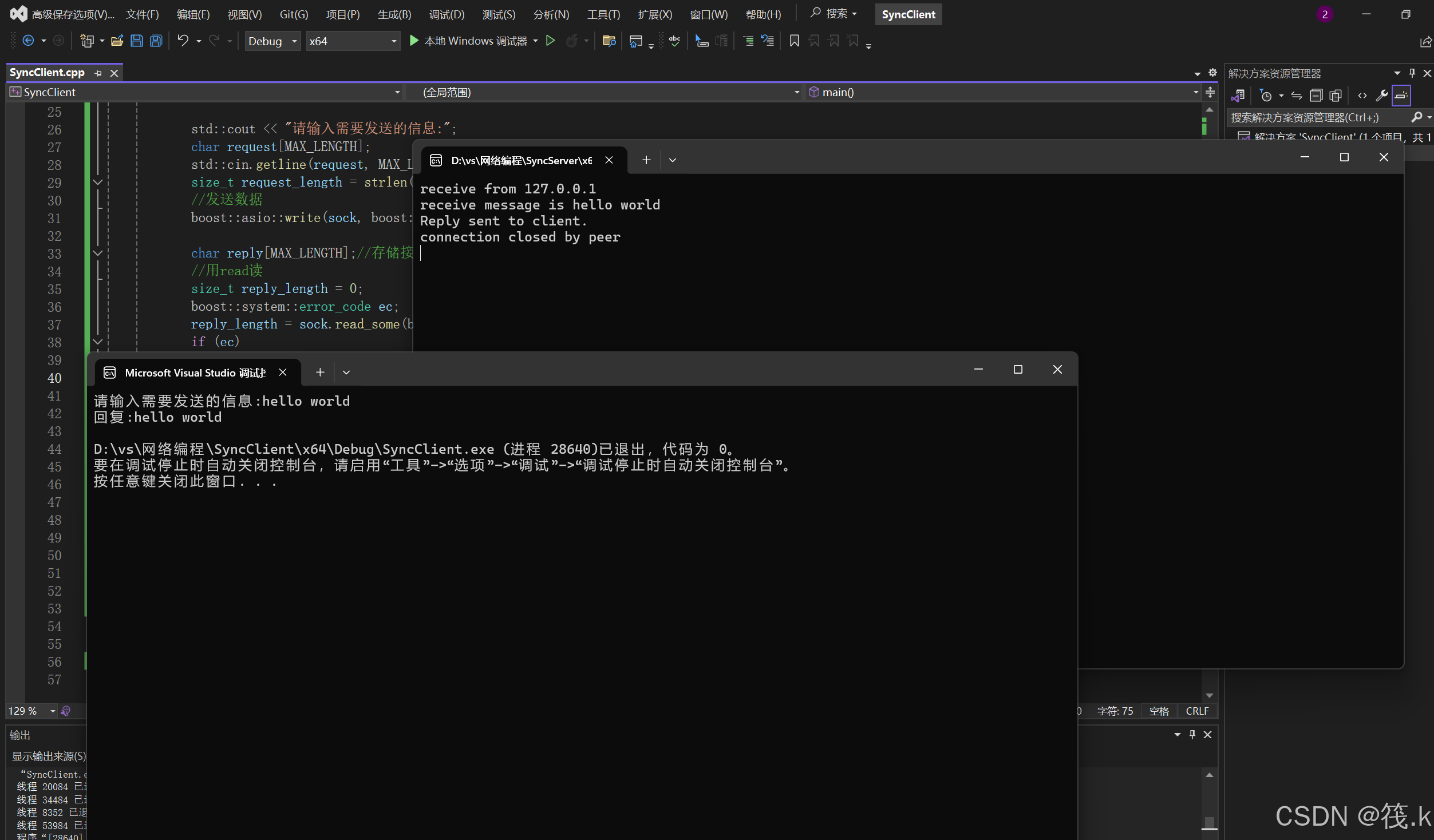Open a new terminal tab with the plus button
The height and width of the screenshot is (840, 1434).
click(646, 160)
